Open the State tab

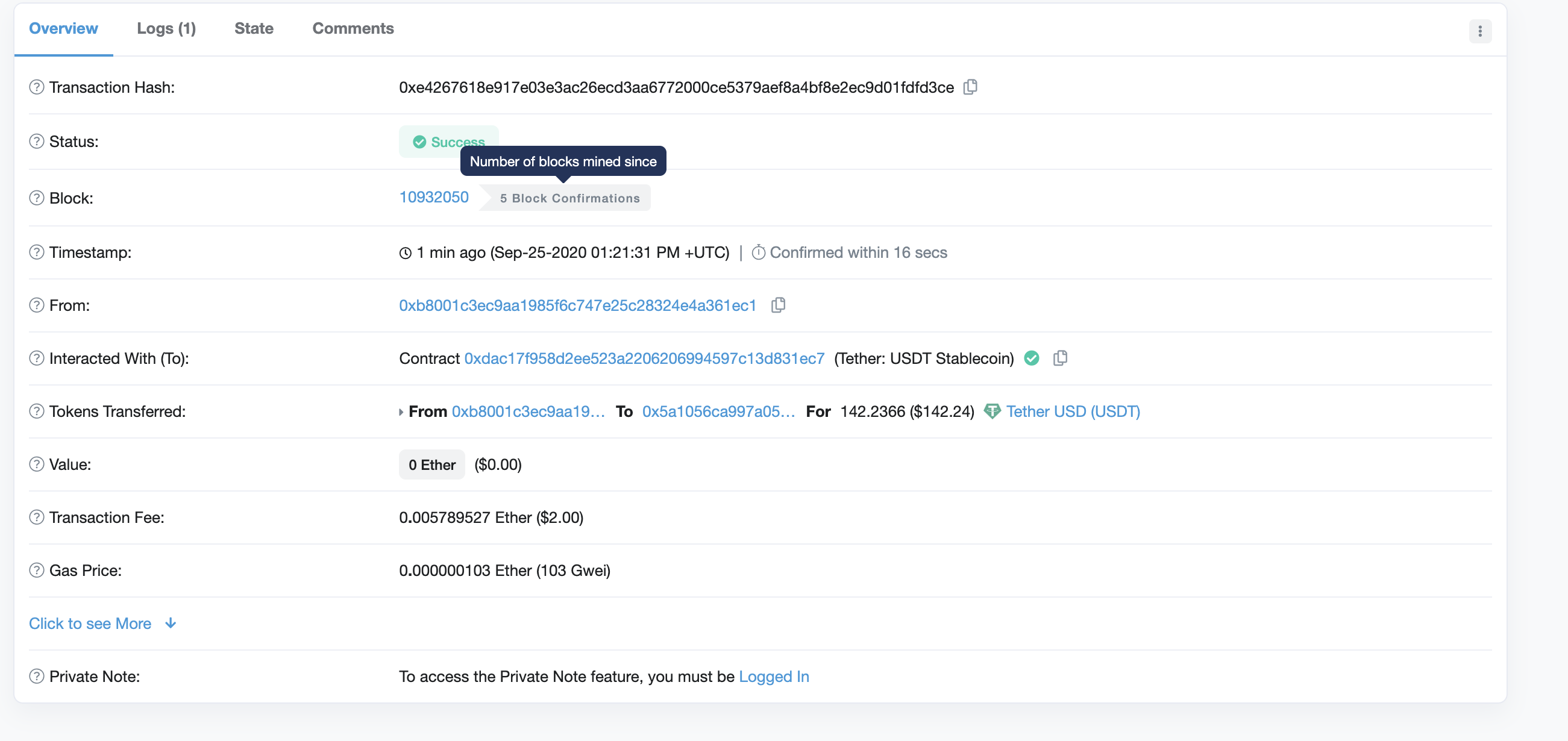tap(254, 28)
